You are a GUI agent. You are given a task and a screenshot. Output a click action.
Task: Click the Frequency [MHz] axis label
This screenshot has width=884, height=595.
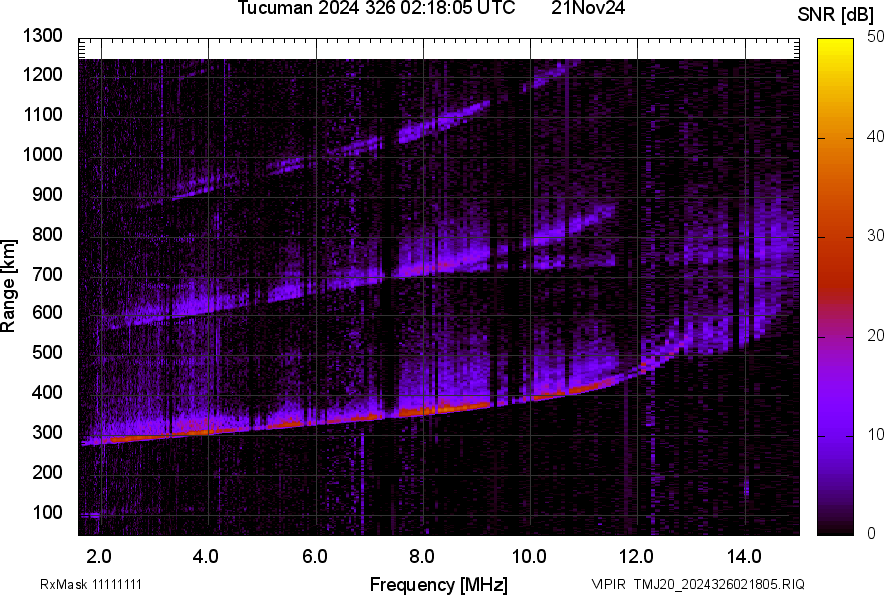438,584
